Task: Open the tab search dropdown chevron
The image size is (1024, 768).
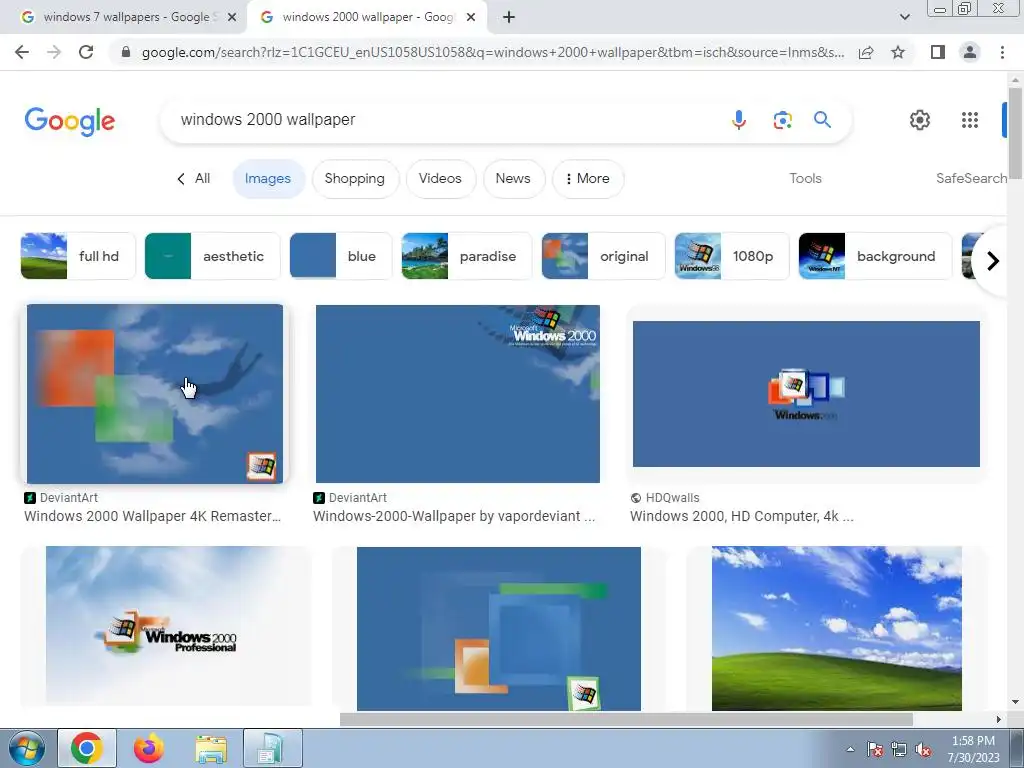Action: pyautogui.click(x=904, y=17)
